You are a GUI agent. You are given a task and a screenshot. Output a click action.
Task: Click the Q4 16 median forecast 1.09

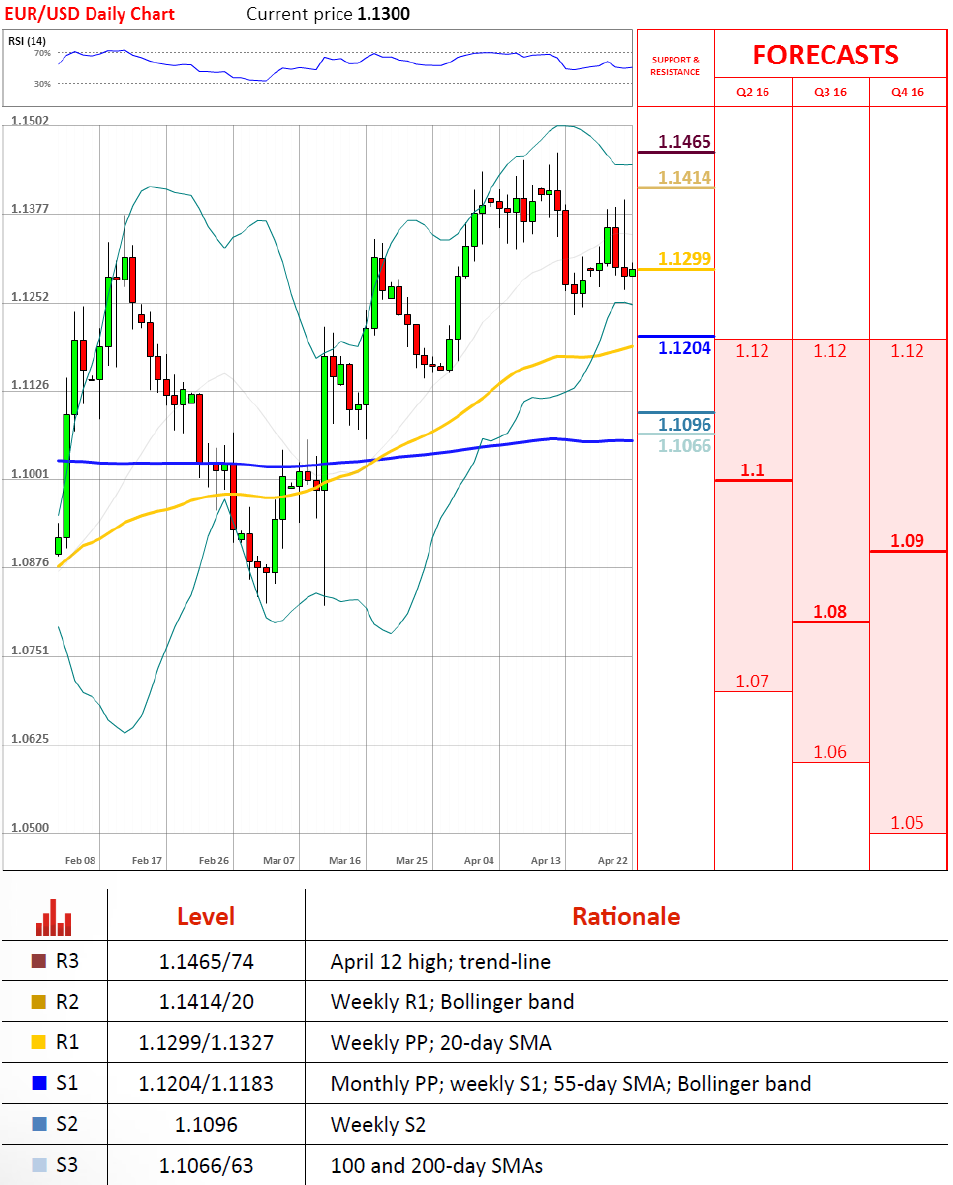[x=907, y=541]
